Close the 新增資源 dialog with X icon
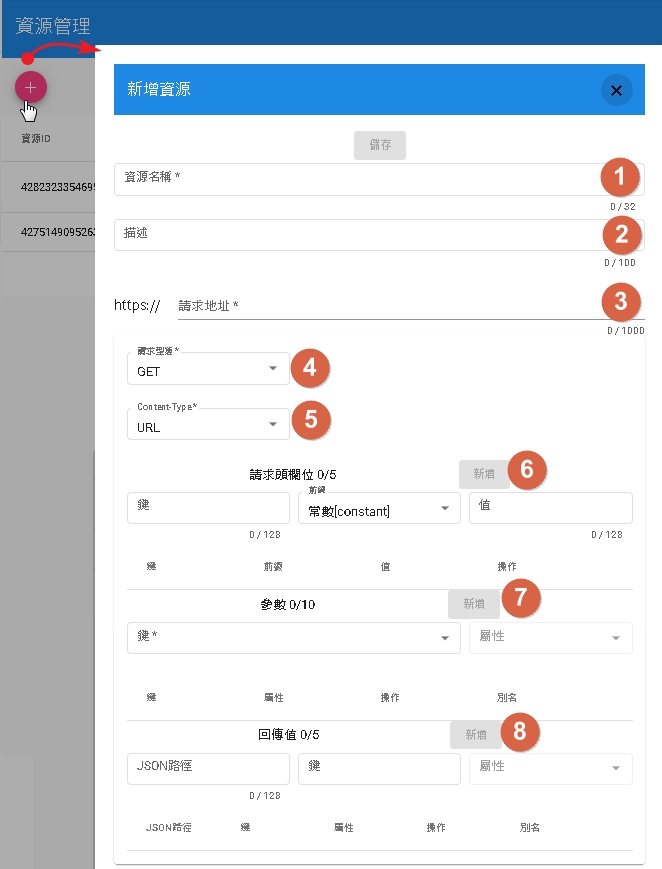 tap(616, 90)
